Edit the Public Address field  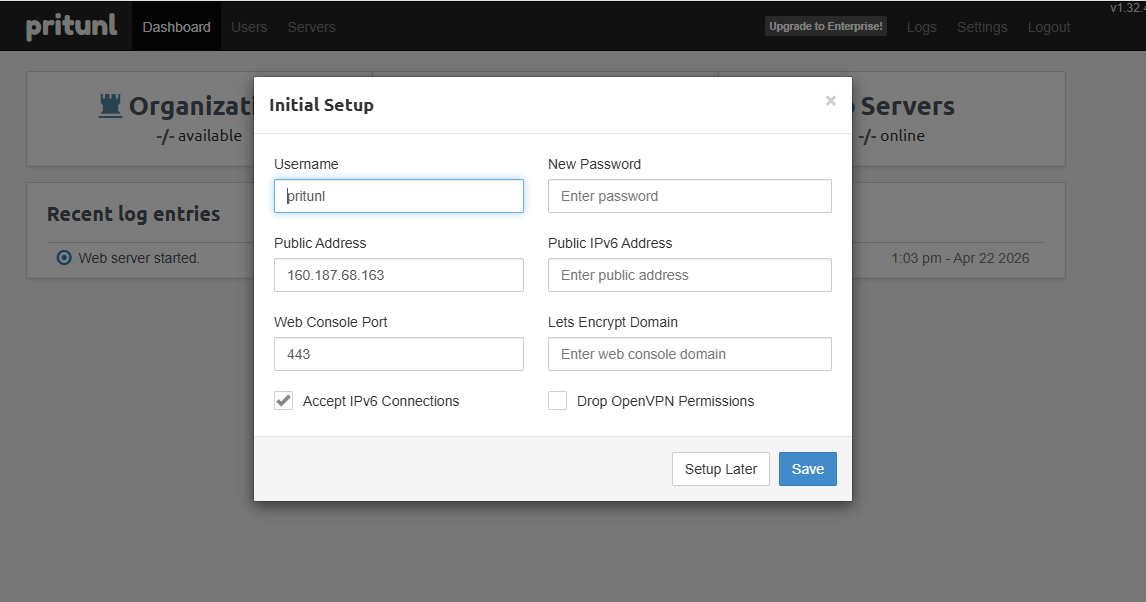(399, 275)
